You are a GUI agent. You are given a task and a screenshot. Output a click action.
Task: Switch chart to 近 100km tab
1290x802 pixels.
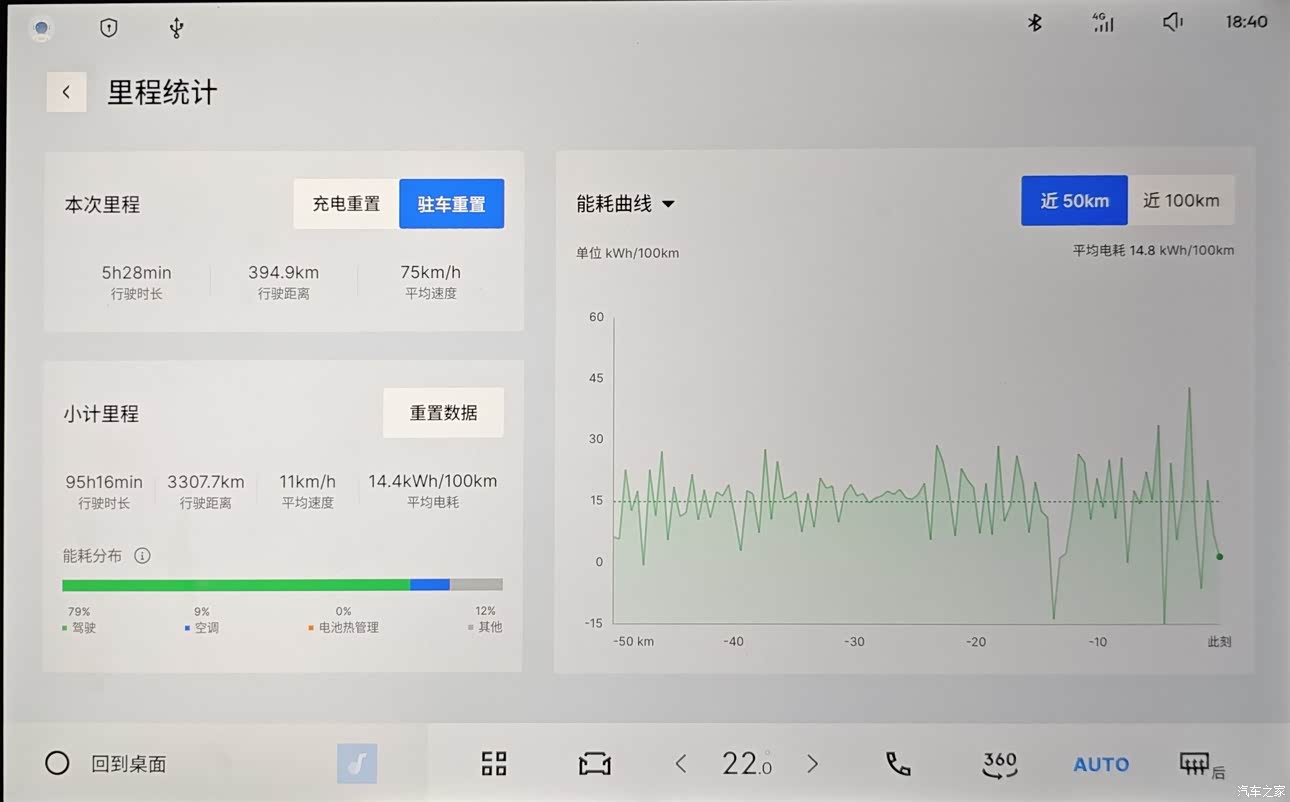(1181, 201)
